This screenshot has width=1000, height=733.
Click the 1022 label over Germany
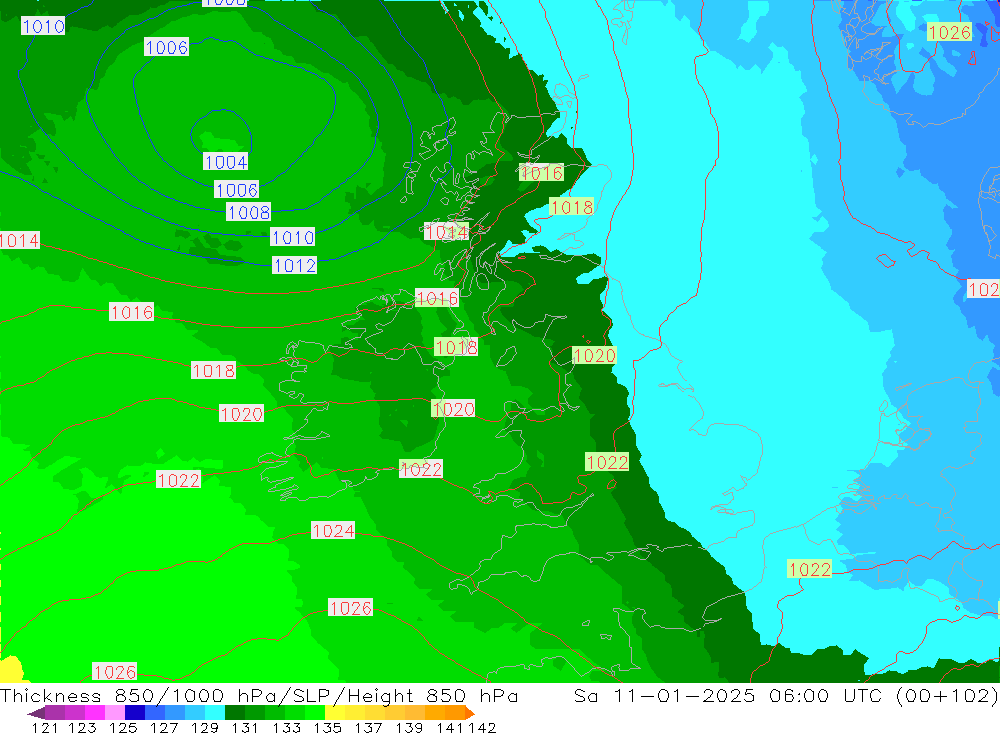(810, 569)
